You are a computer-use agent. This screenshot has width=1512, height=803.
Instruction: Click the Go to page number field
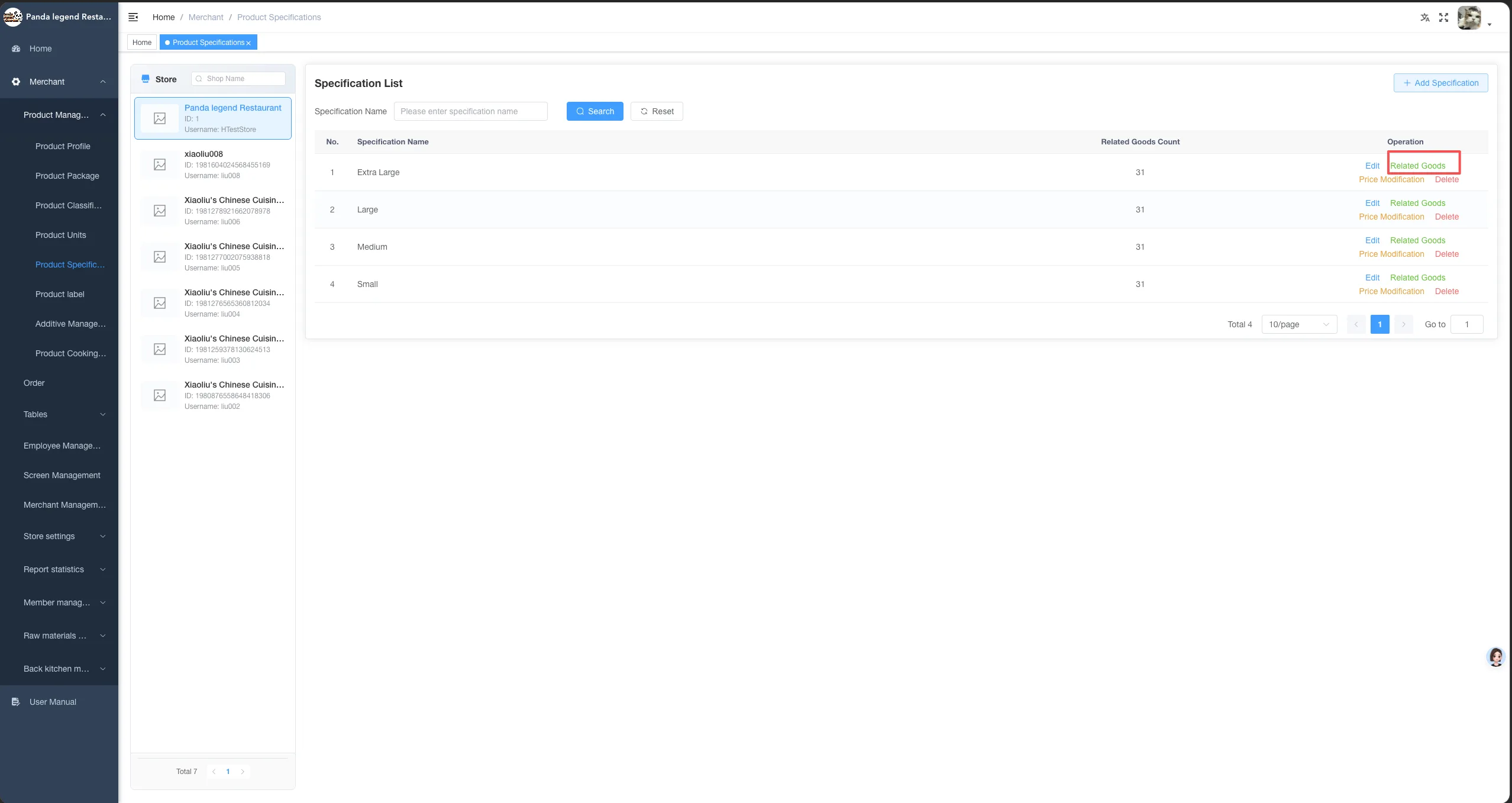[1466, 324]
